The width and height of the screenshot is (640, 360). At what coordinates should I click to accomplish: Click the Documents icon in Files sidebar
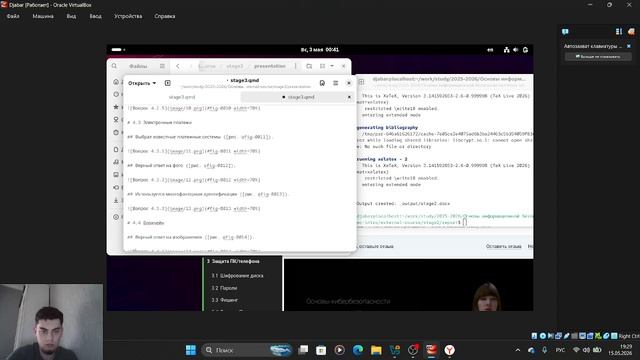pyautogui.click(x=116, y=150)
